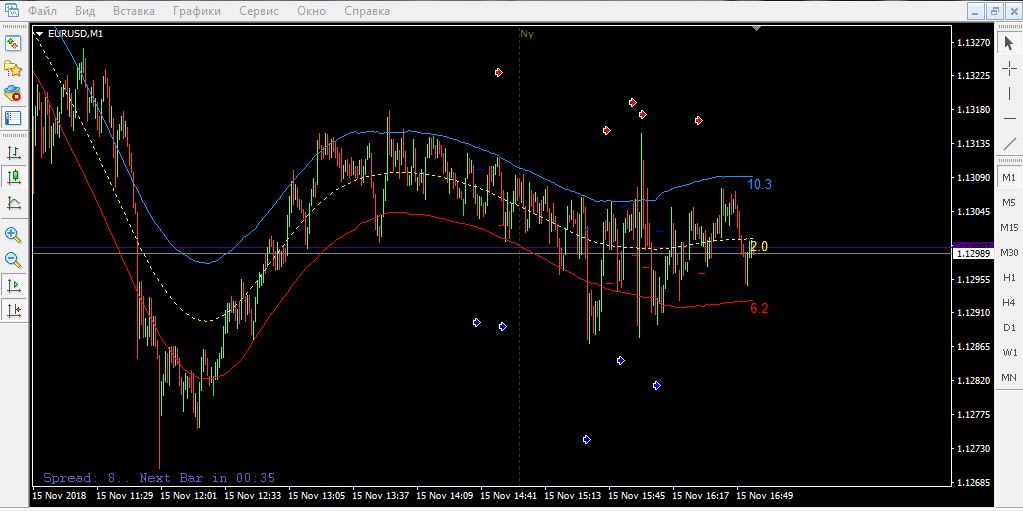Select the Horizontal Line drawing tool

(1009, 118)
